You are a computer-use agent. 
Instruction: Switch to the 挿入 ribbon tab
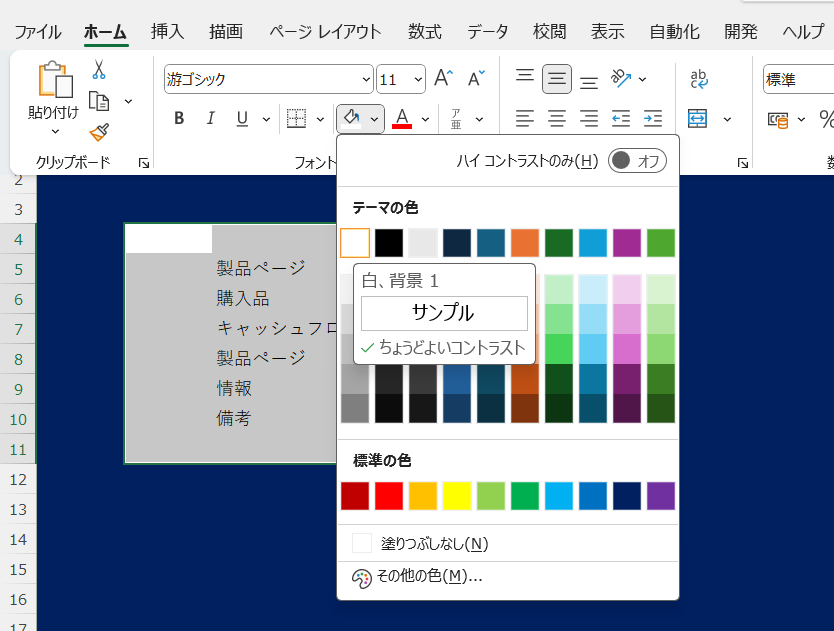(166, 31)
